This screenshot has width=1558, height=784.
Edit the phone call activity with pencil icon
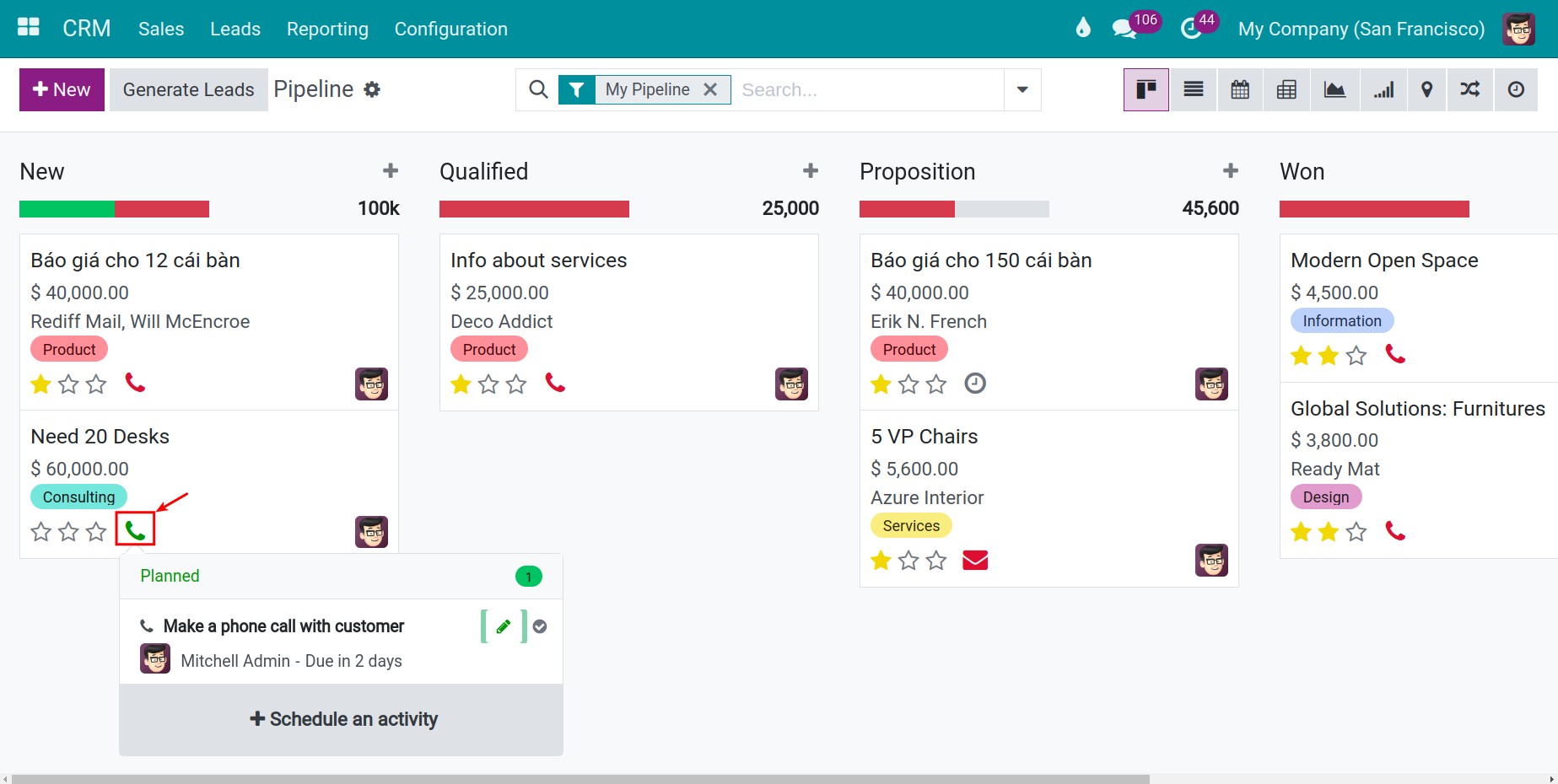point(504,626)
